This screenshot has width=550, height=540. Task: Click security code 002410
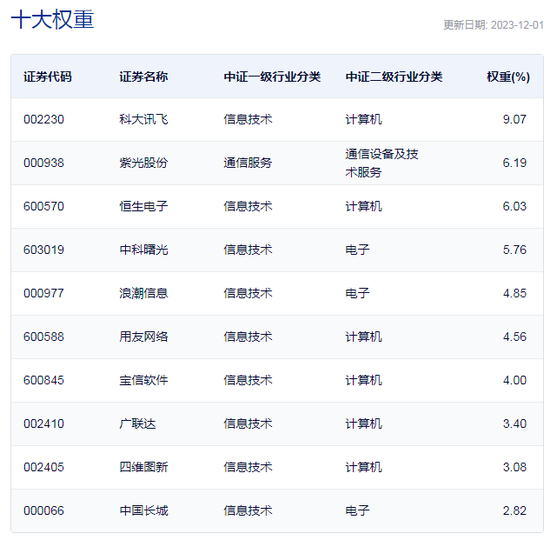[x=44, y=424]
